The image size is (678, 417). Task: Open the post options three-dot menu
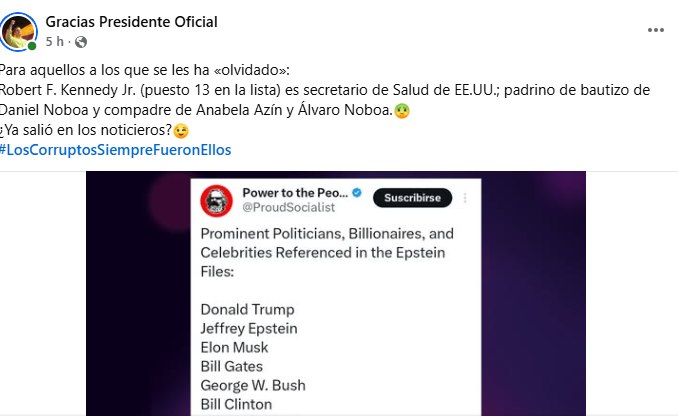pyautogui.click(x=655, y=30)
